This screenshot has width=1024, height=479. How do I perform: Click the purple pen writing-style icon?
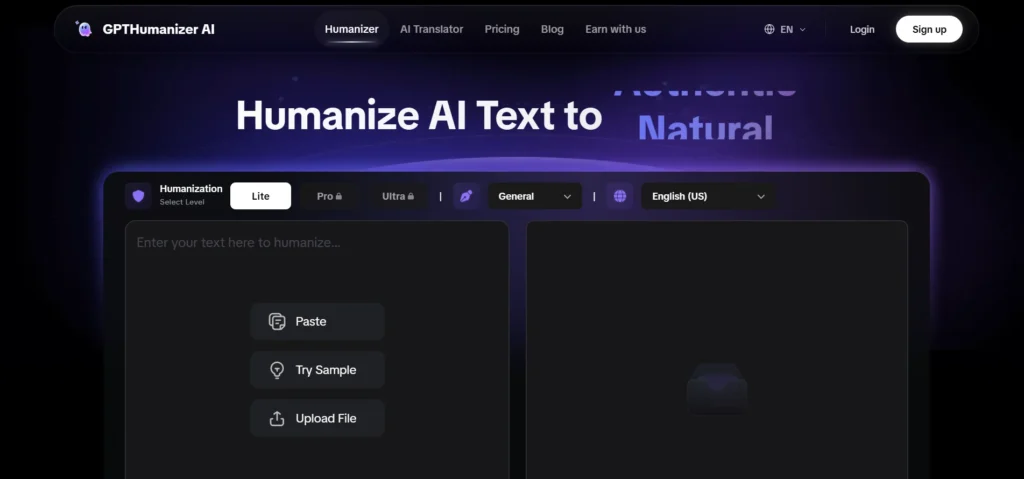point(466,196)
